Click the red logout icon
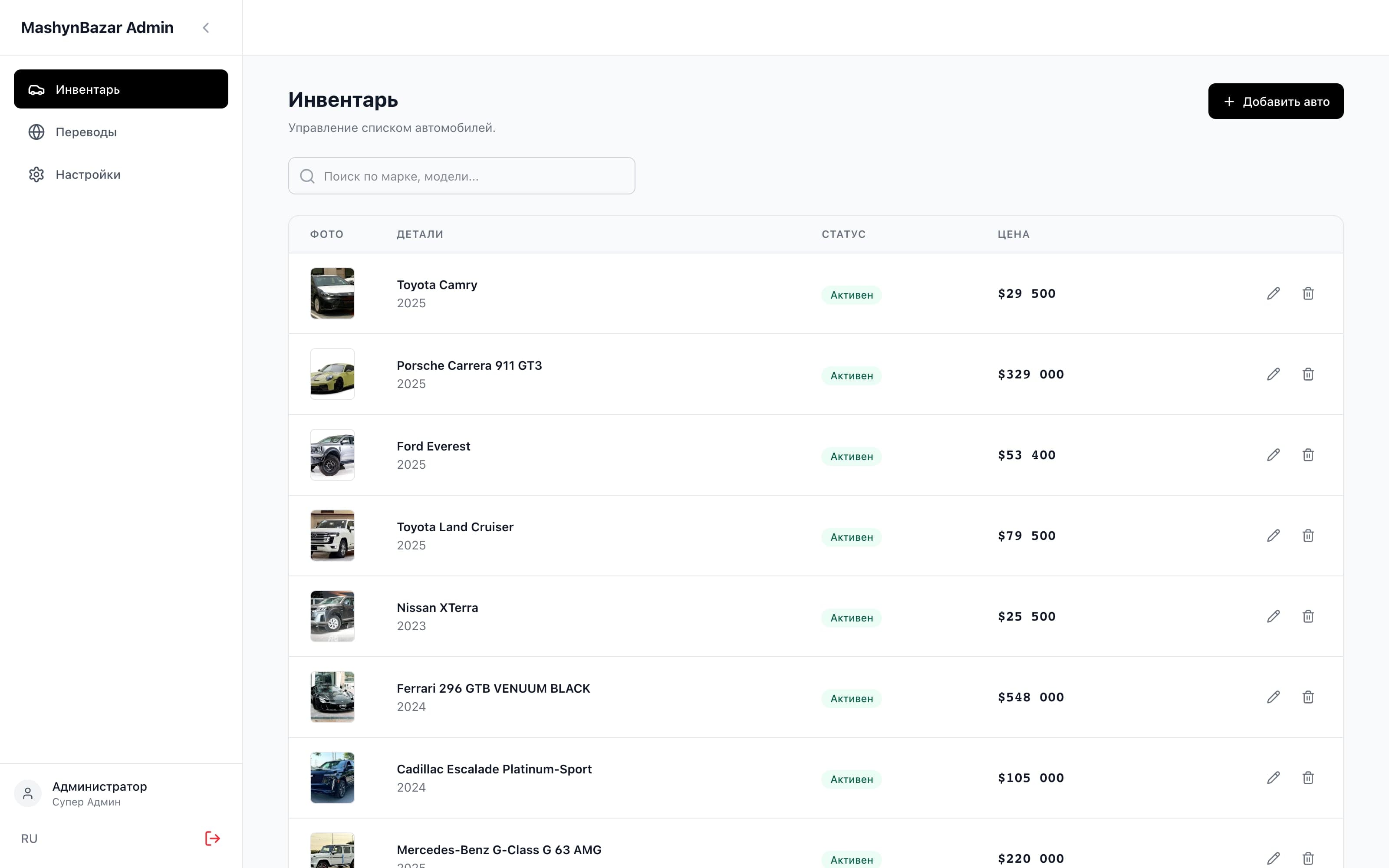This screenshot has width=1389, height=868. 212,838
